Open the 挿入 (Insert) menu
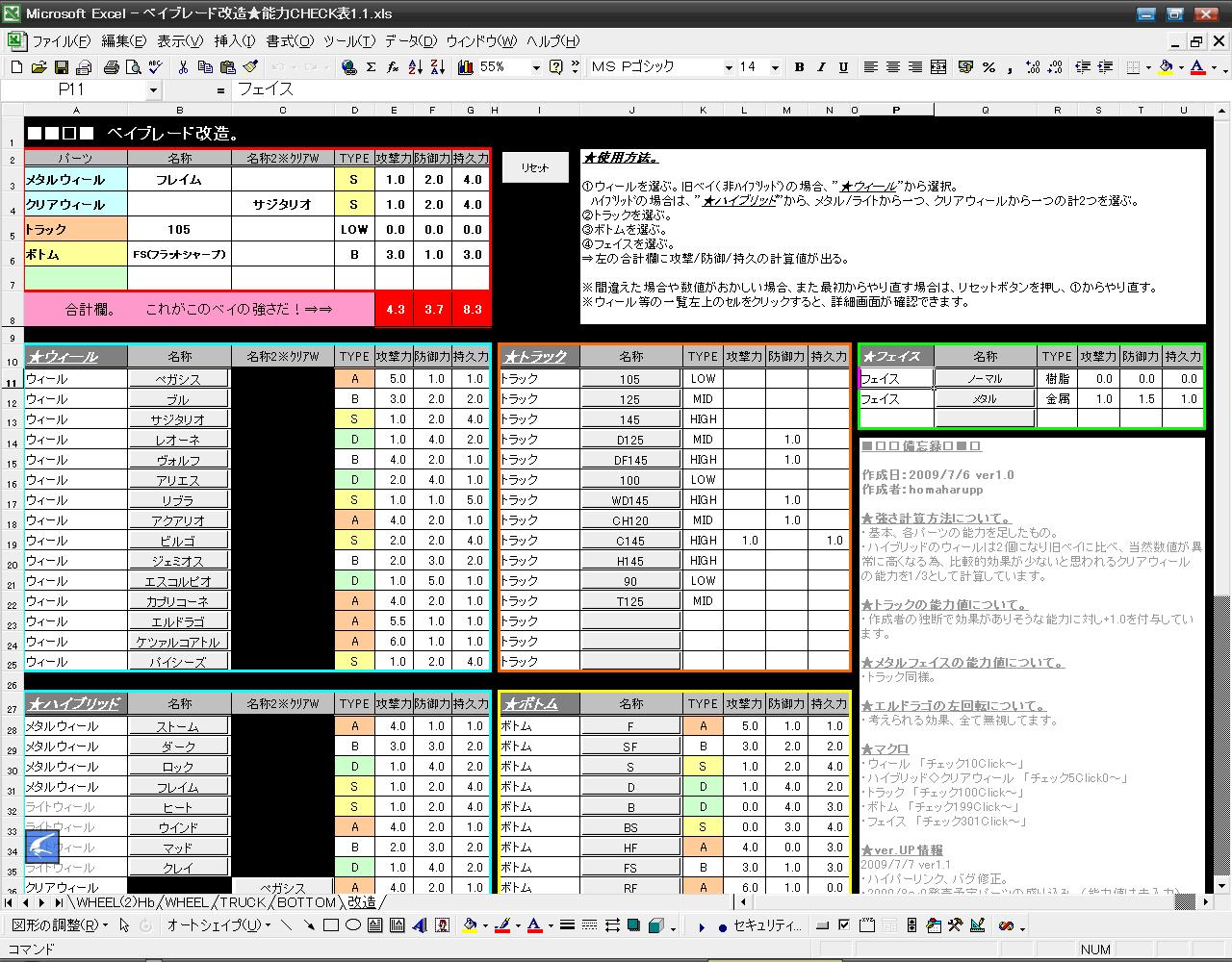The height and width of the screenshot is (962, 1232). coord(235,41)
